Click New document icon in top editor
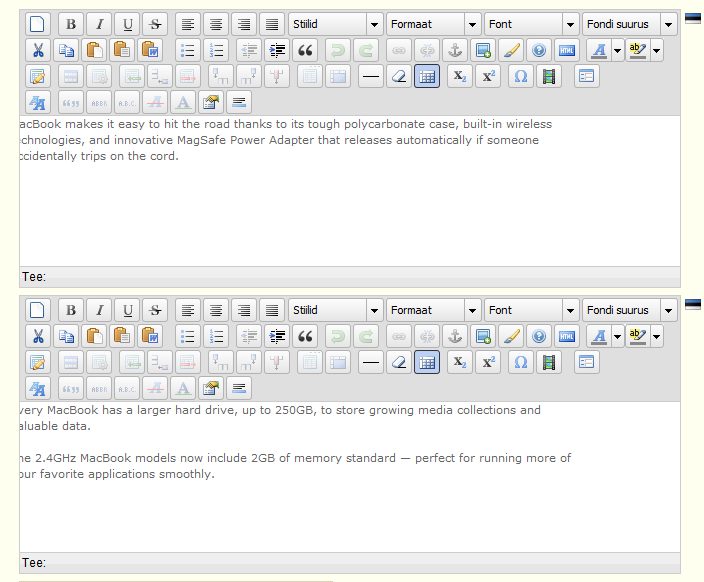The image size is (704, 582). click(37, 24)
